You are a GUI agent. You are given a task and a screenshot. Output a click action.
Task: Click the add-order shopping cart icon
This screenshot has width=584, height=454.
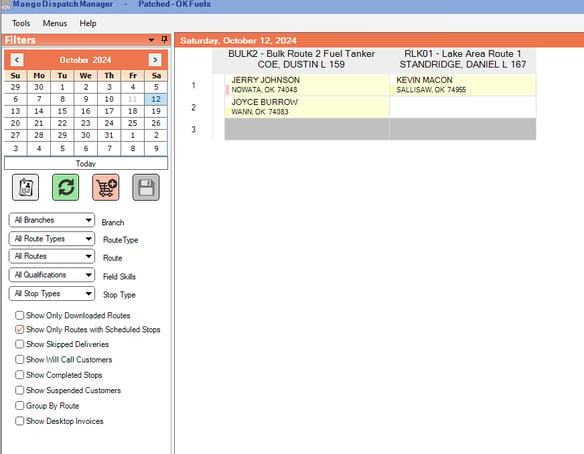(106, 187)
